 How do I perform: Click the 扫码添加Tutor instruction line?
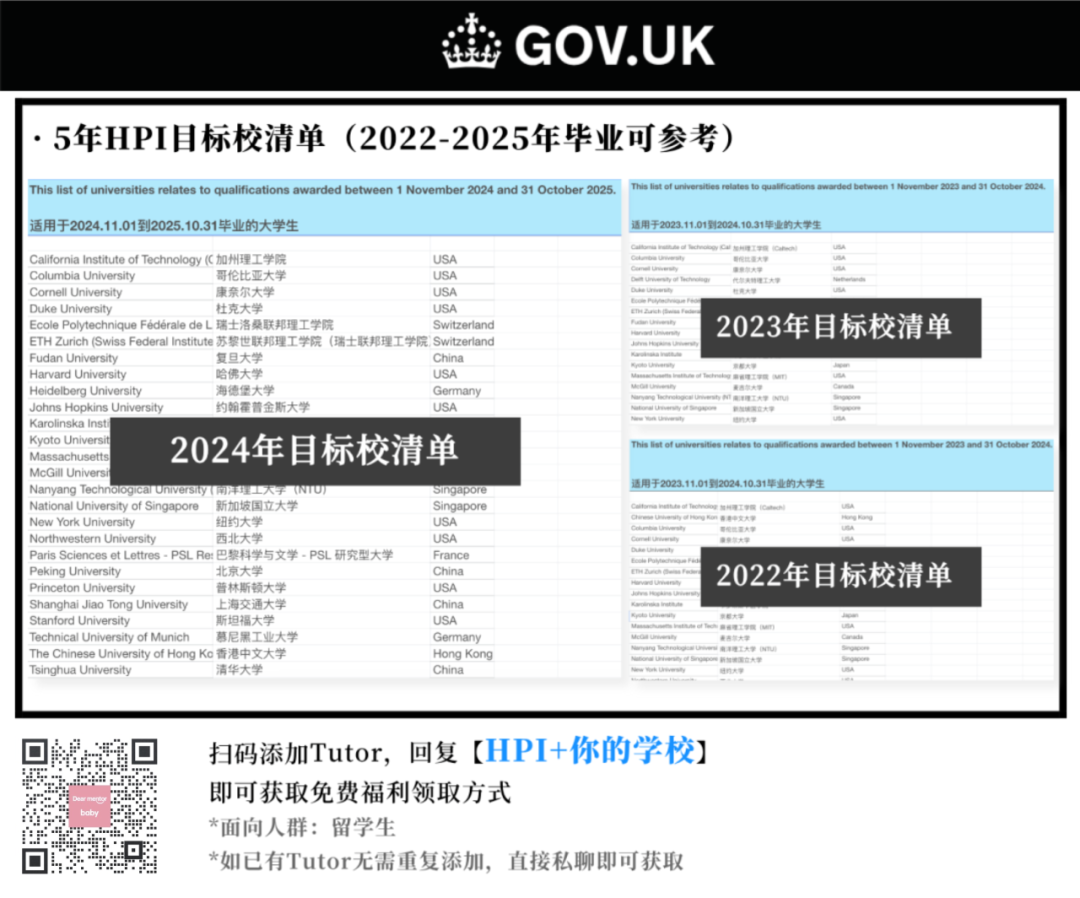[x=459, y=752]
